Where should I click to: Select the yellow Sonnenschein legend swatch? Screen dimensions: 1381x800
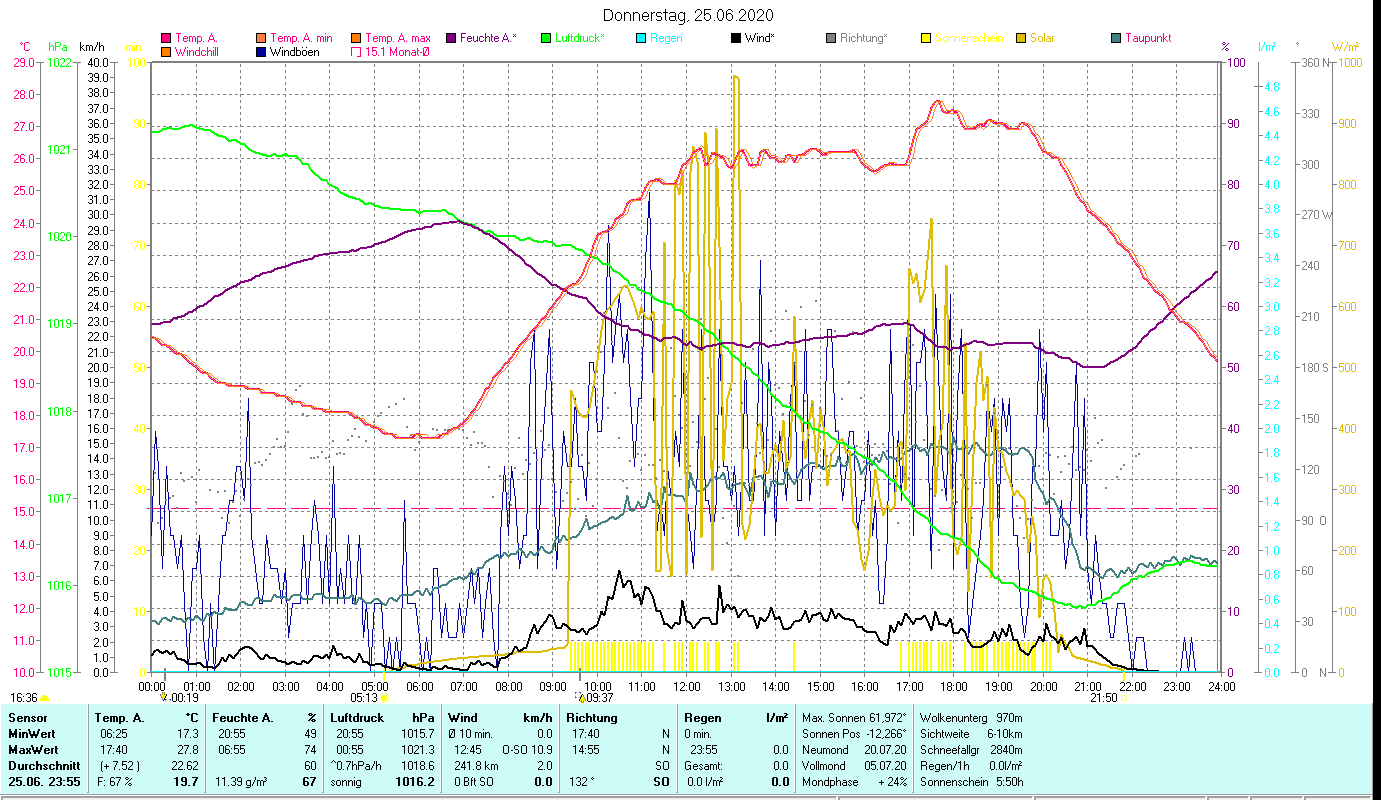tap(926, 38)
